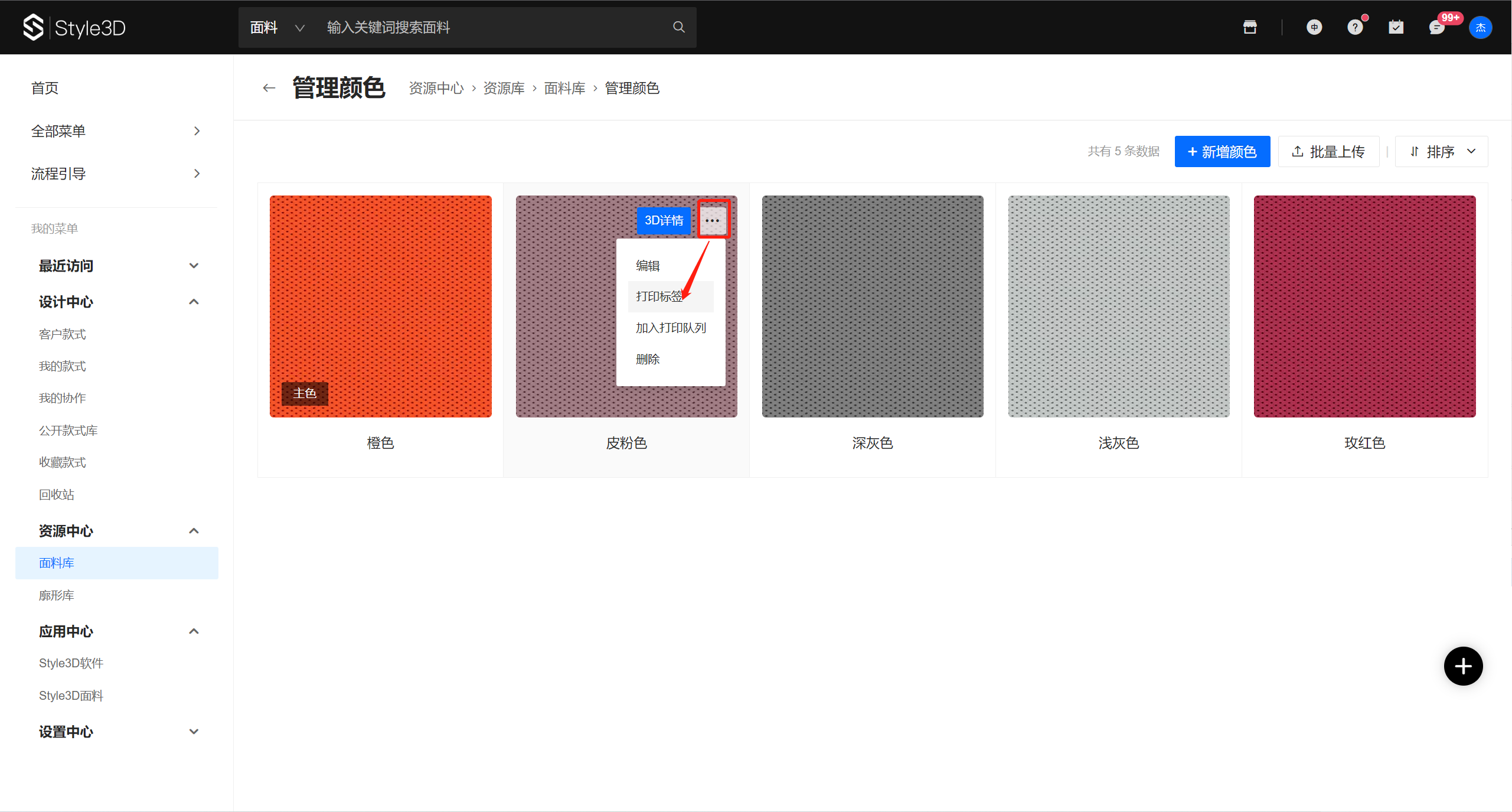Click the 批量上传 button
Viewport: 1512px width, 812px height.
(x=1328, y=152)
